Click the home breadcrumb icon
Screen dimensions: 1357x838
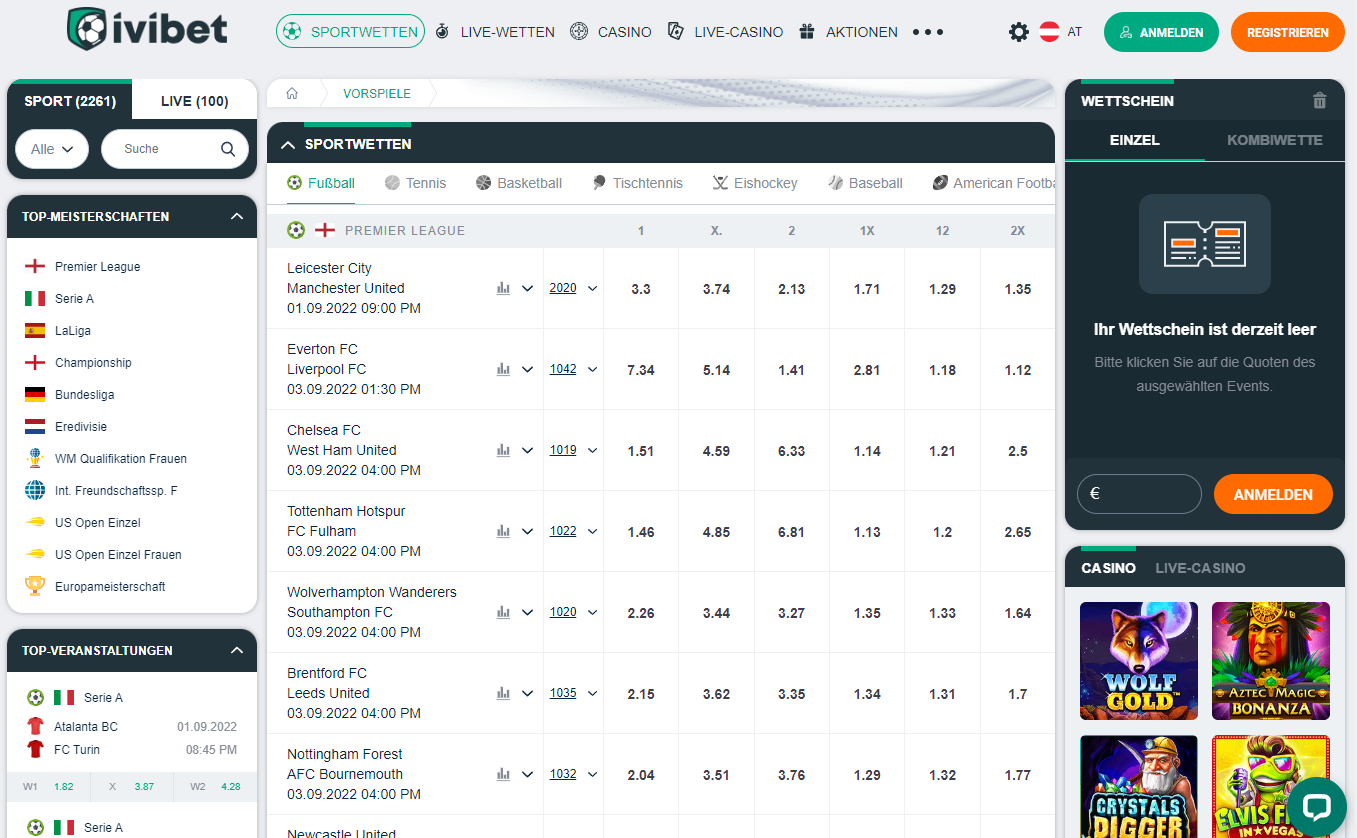[291, 92]
